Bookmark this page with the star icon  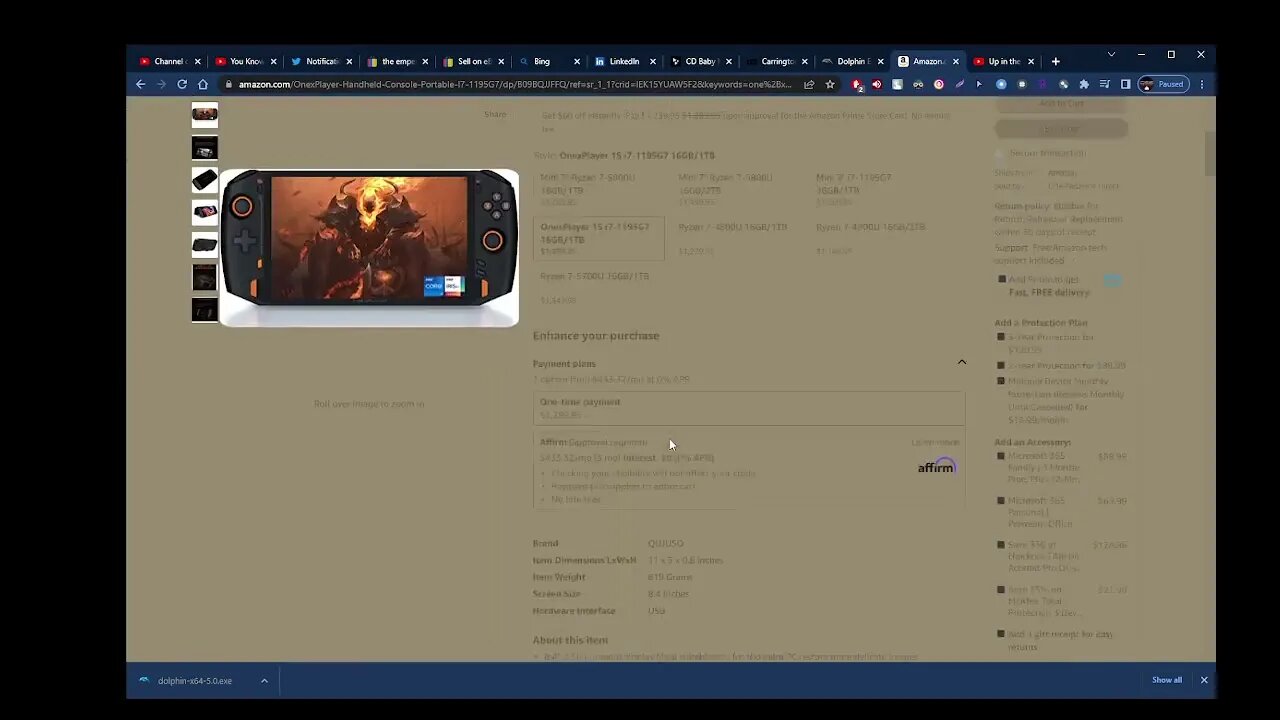[x=830, y=84]
